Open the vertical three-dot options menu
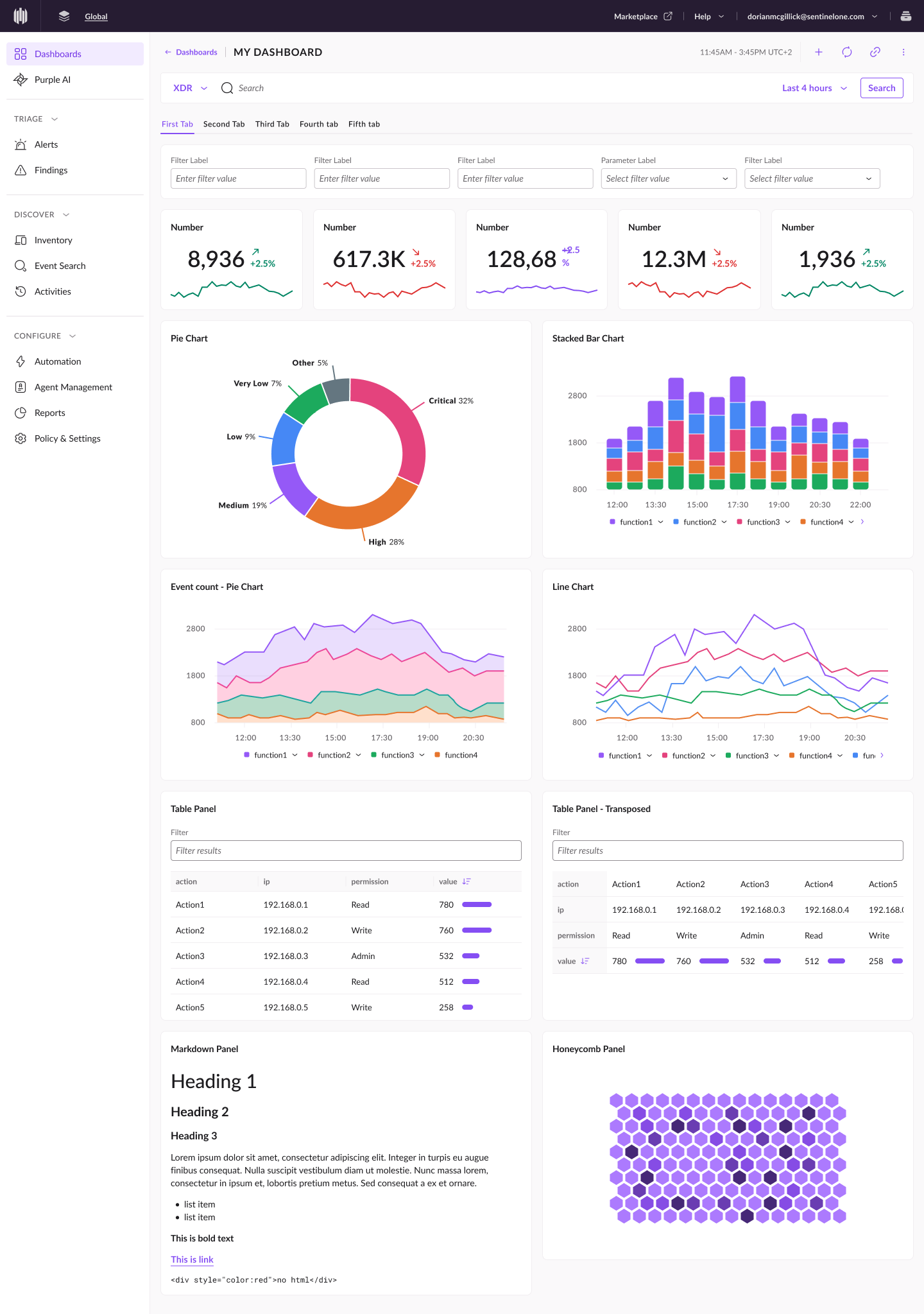The width and height of the screenshot is (924, 1314). [903, 52]
